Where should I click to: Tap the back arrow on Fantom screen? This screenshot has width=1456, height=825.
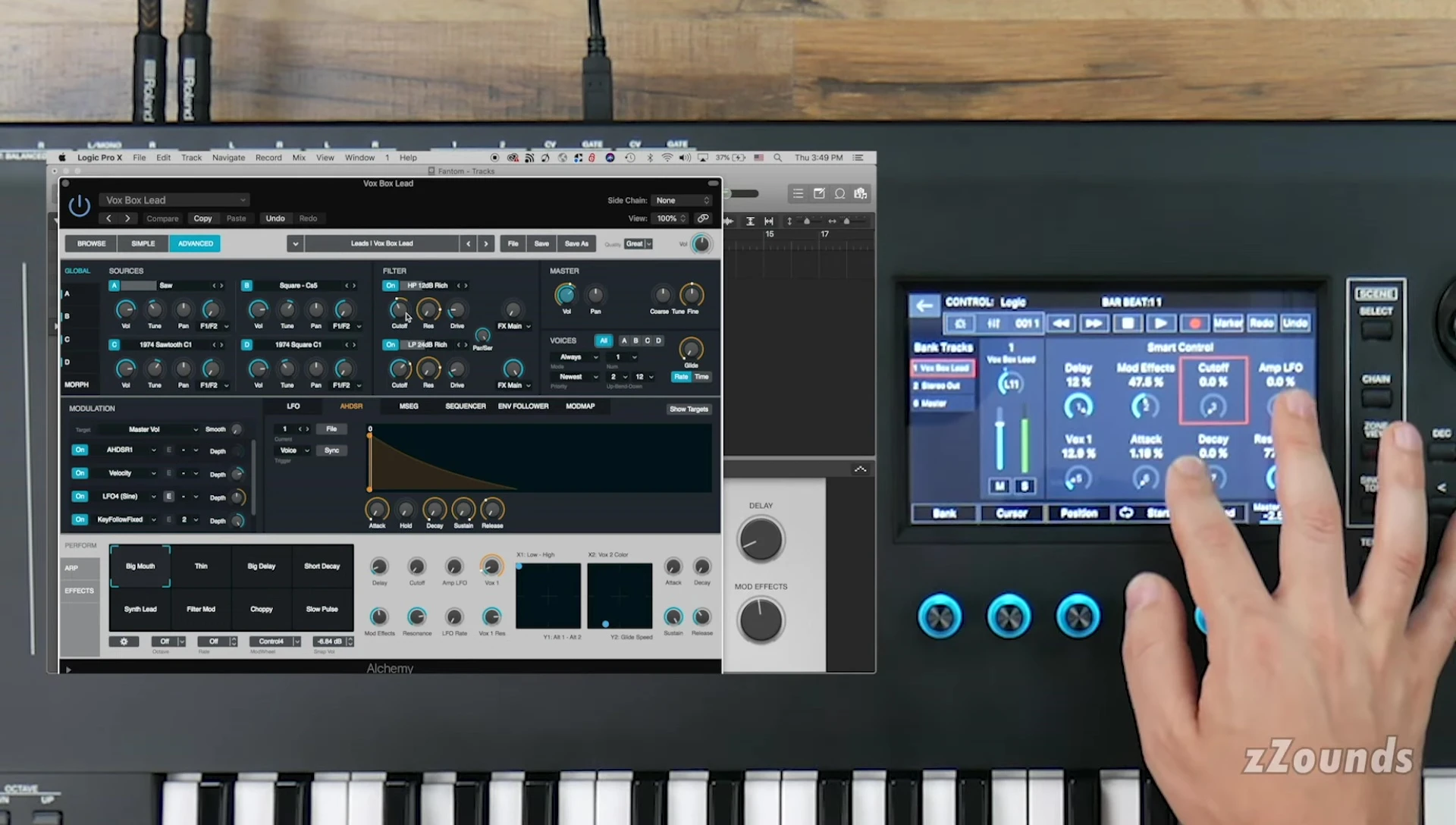click(x=924, y=306)
